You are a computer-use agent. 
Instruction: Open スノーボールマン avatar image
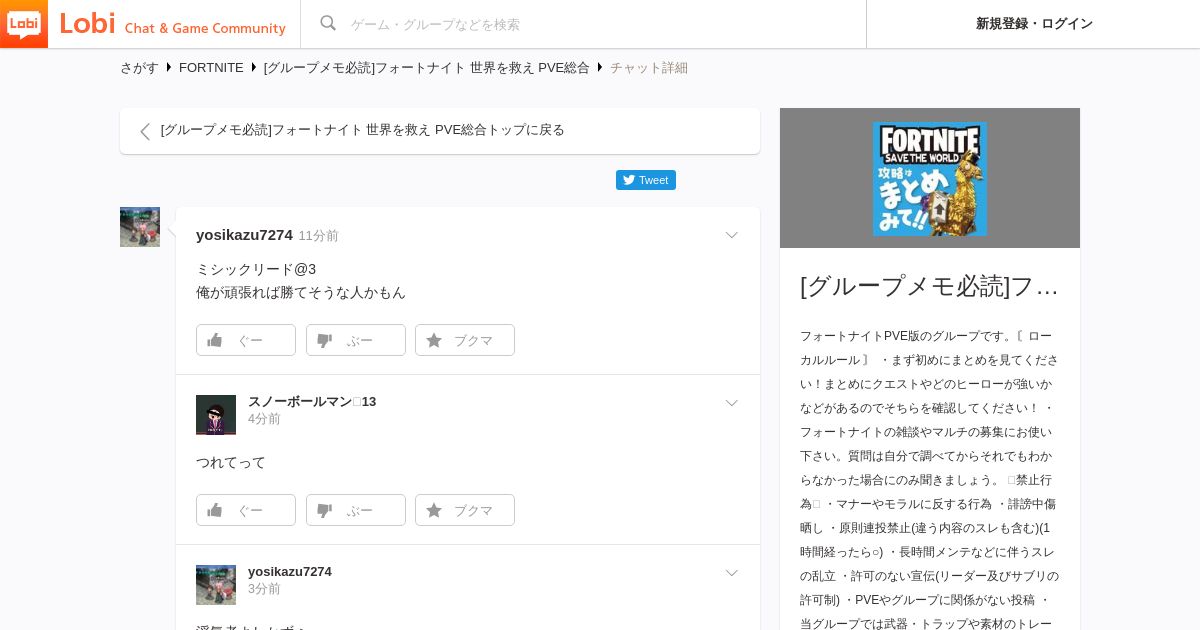click(216, 415)
